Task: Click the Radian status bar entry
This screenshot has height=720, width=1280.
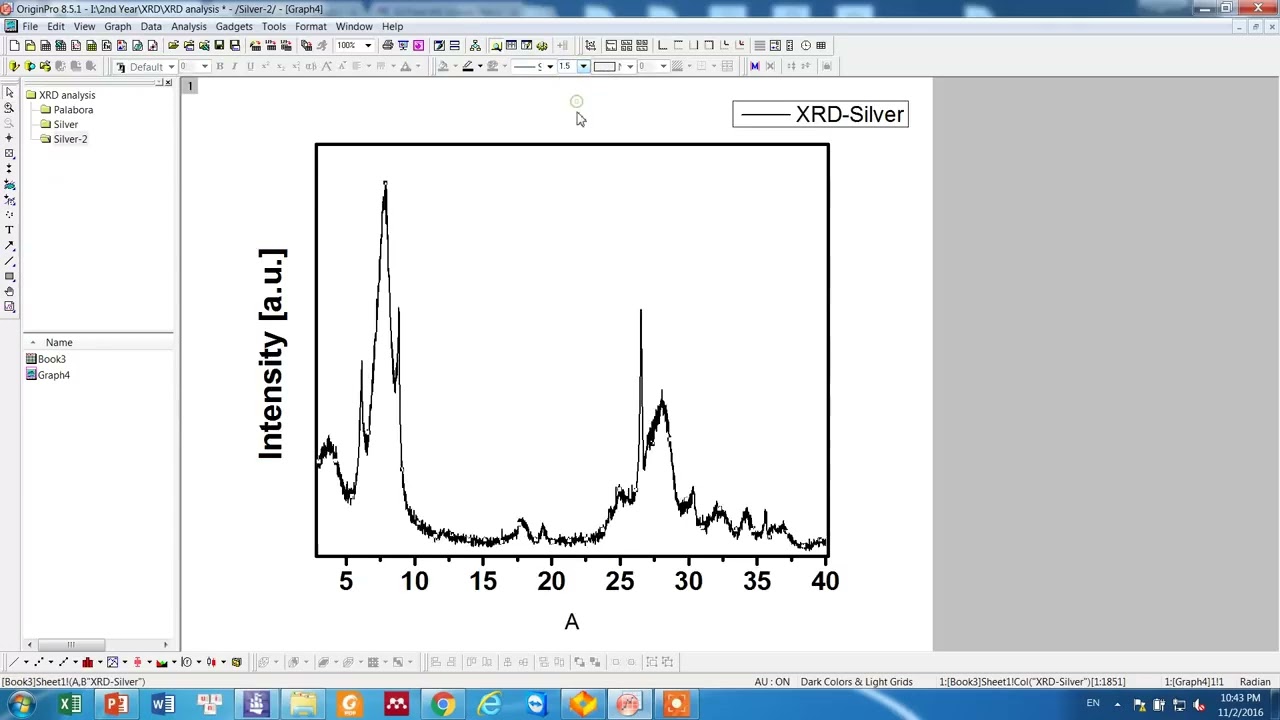Action: tap(1255, 682)
